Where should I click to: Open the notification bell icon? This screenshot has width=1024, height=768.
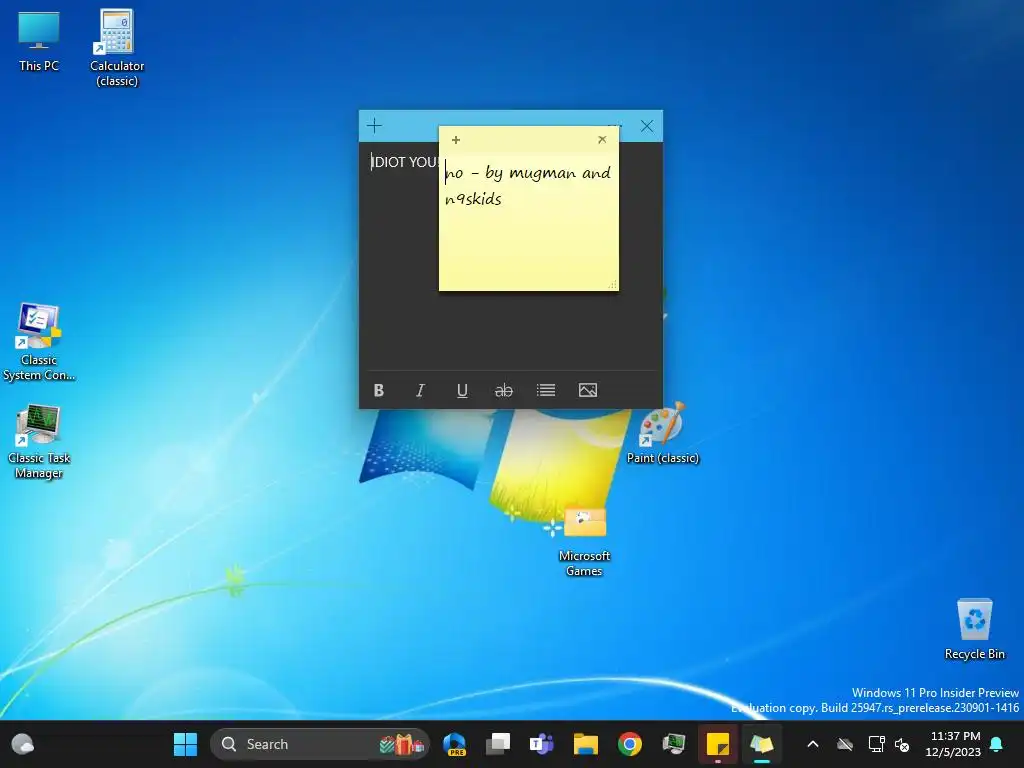[x=997, y=744]
